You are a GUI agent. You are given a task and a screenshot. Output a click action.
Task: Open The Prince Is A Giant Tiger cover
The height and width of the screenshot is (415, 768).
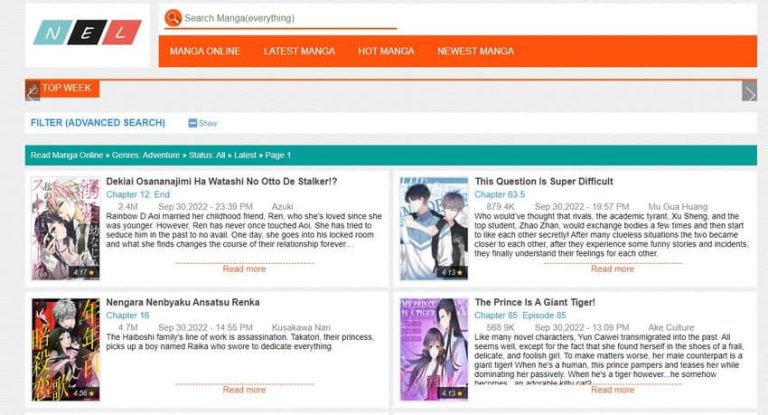(434, 349)
